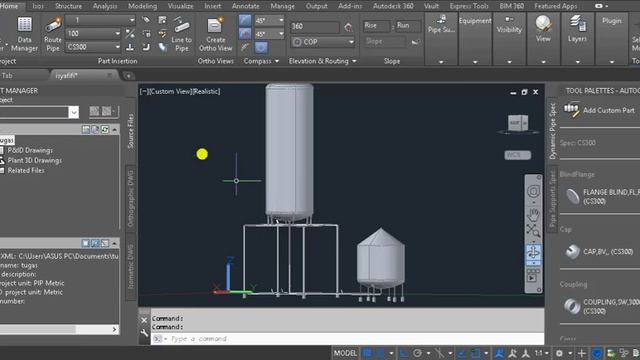Launch the Line to Pipe tool

[x=181, y=34]
